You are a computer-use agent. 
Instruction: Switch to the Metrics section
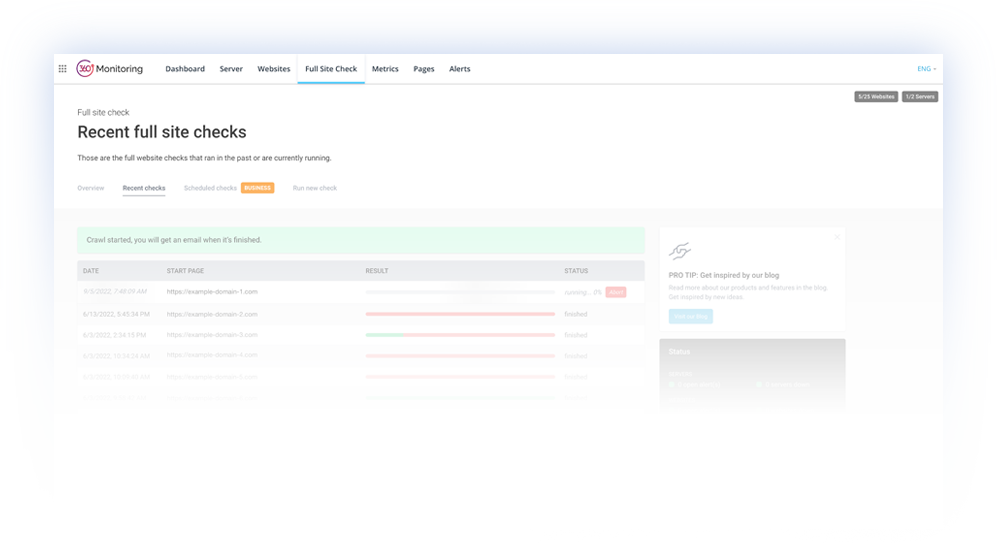click(x=385, y=69)
